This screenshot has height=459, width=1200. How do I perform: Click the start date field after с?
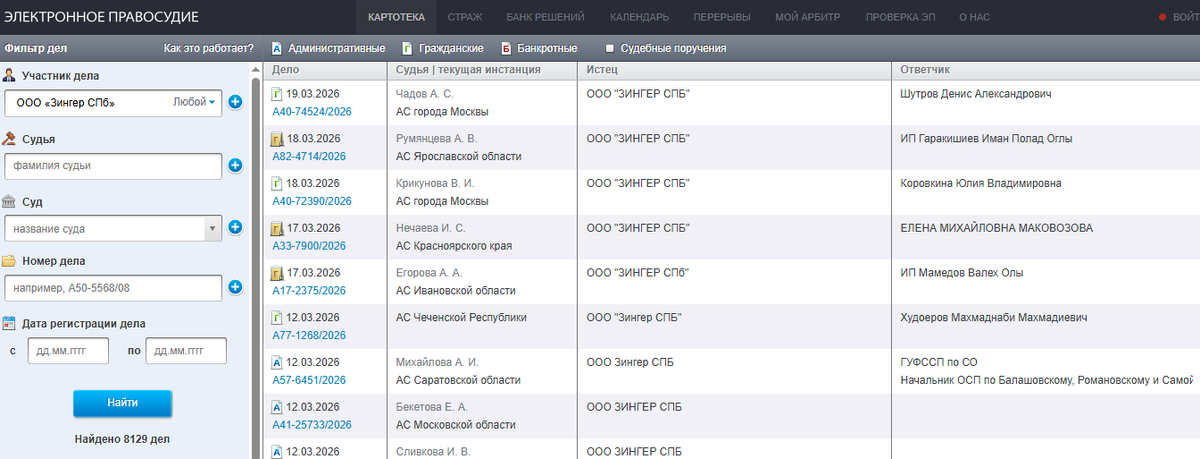[67, 350]
